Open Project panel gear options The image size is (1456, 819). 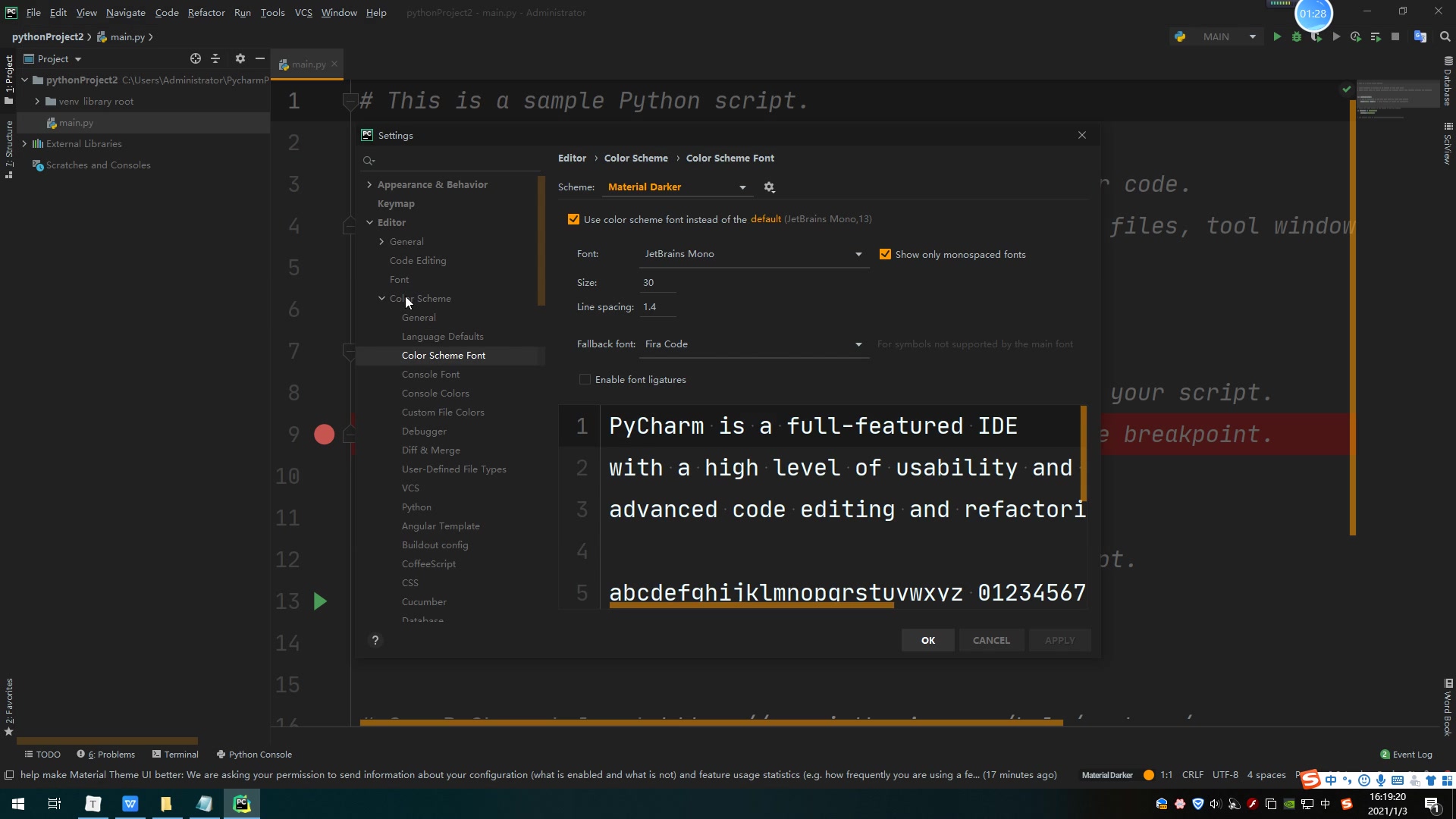tap(240, 58)
